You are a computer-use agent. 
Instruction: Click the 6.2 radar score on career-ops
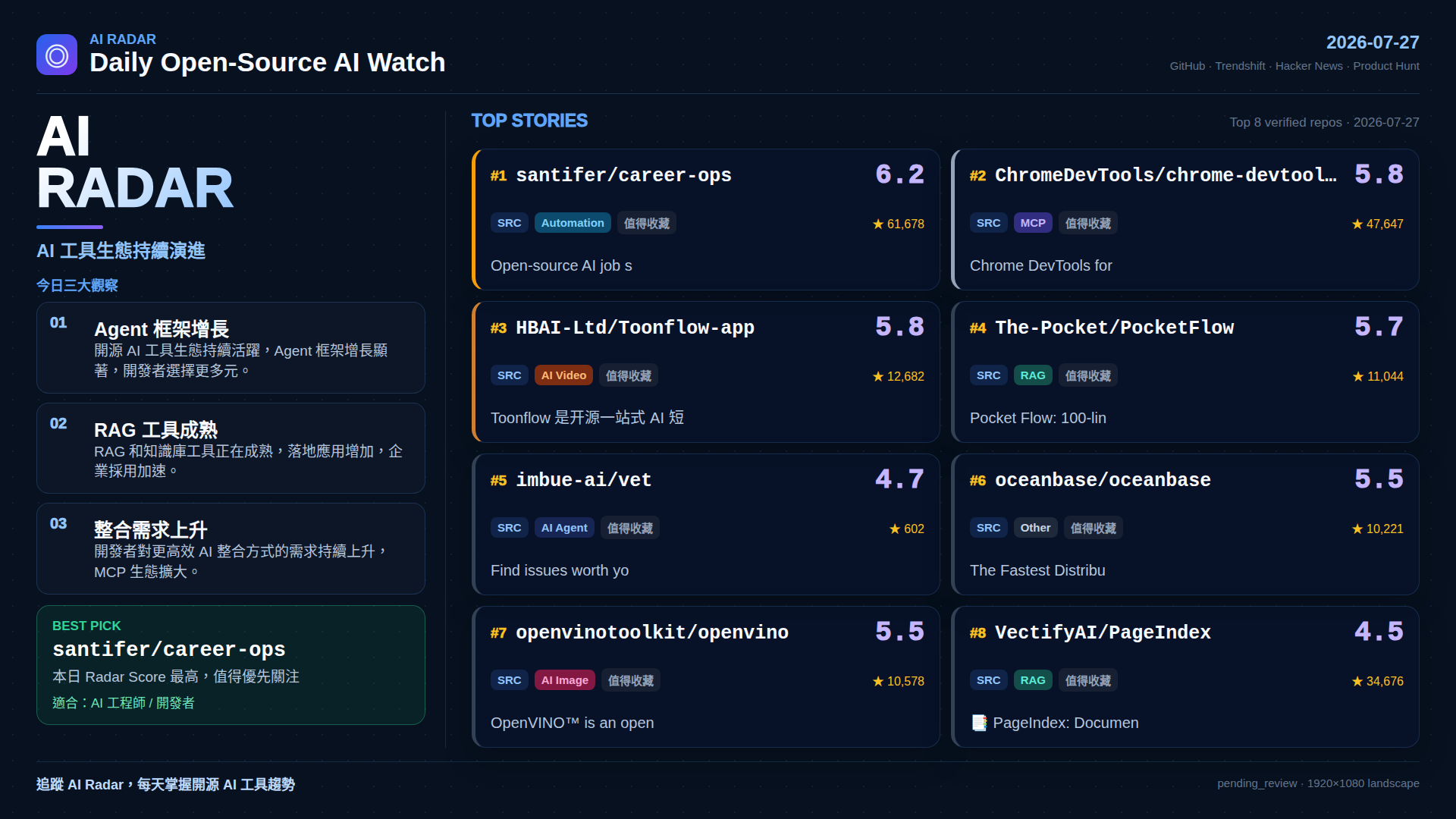900,174
